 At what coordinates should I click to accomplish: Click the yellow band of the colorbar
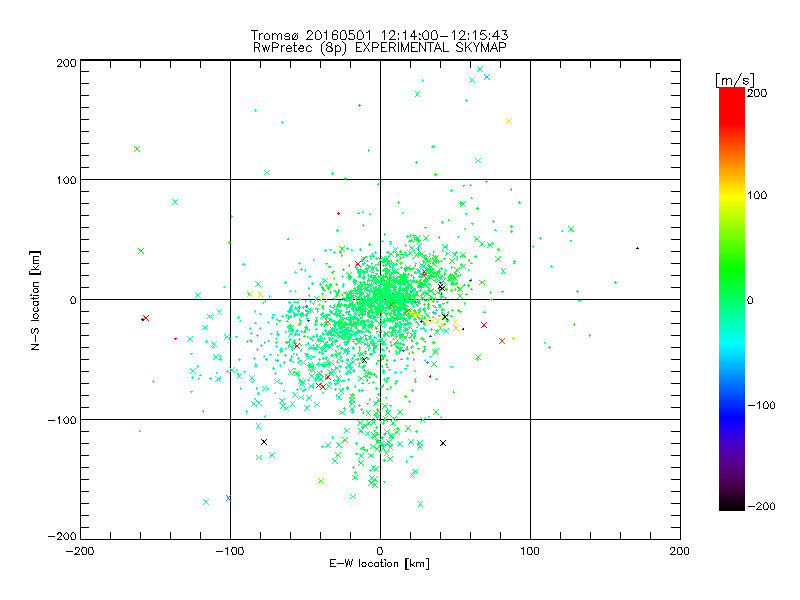coord(732,195)
